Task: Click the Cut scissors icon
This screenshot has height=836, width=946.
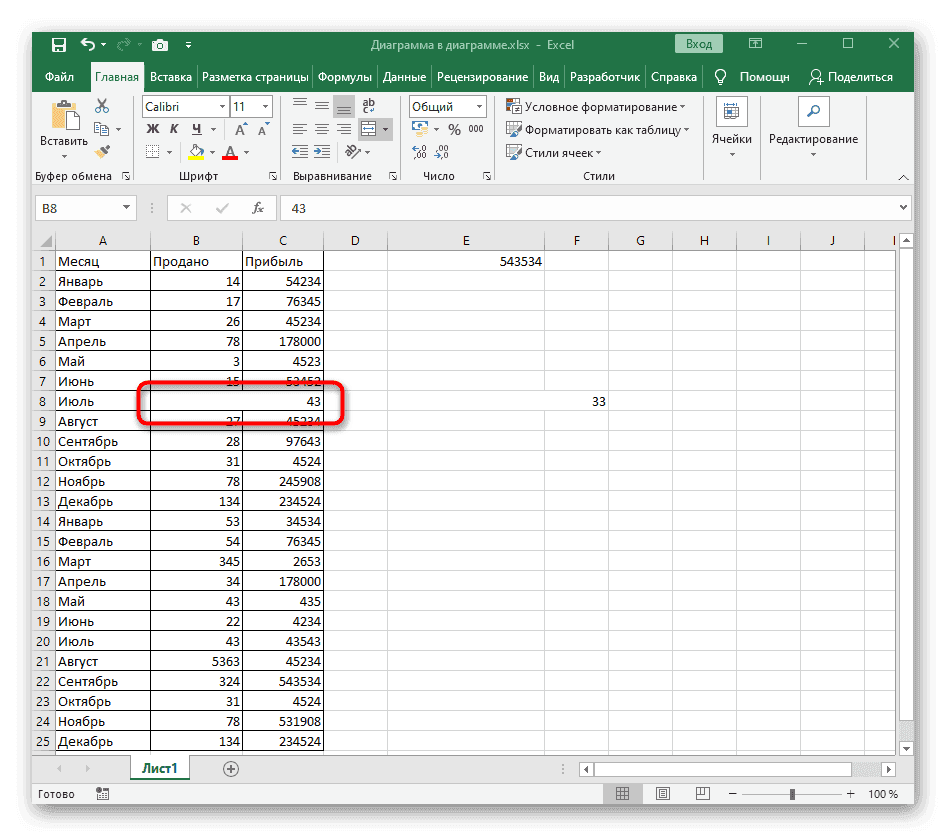Action: (102, 106)
